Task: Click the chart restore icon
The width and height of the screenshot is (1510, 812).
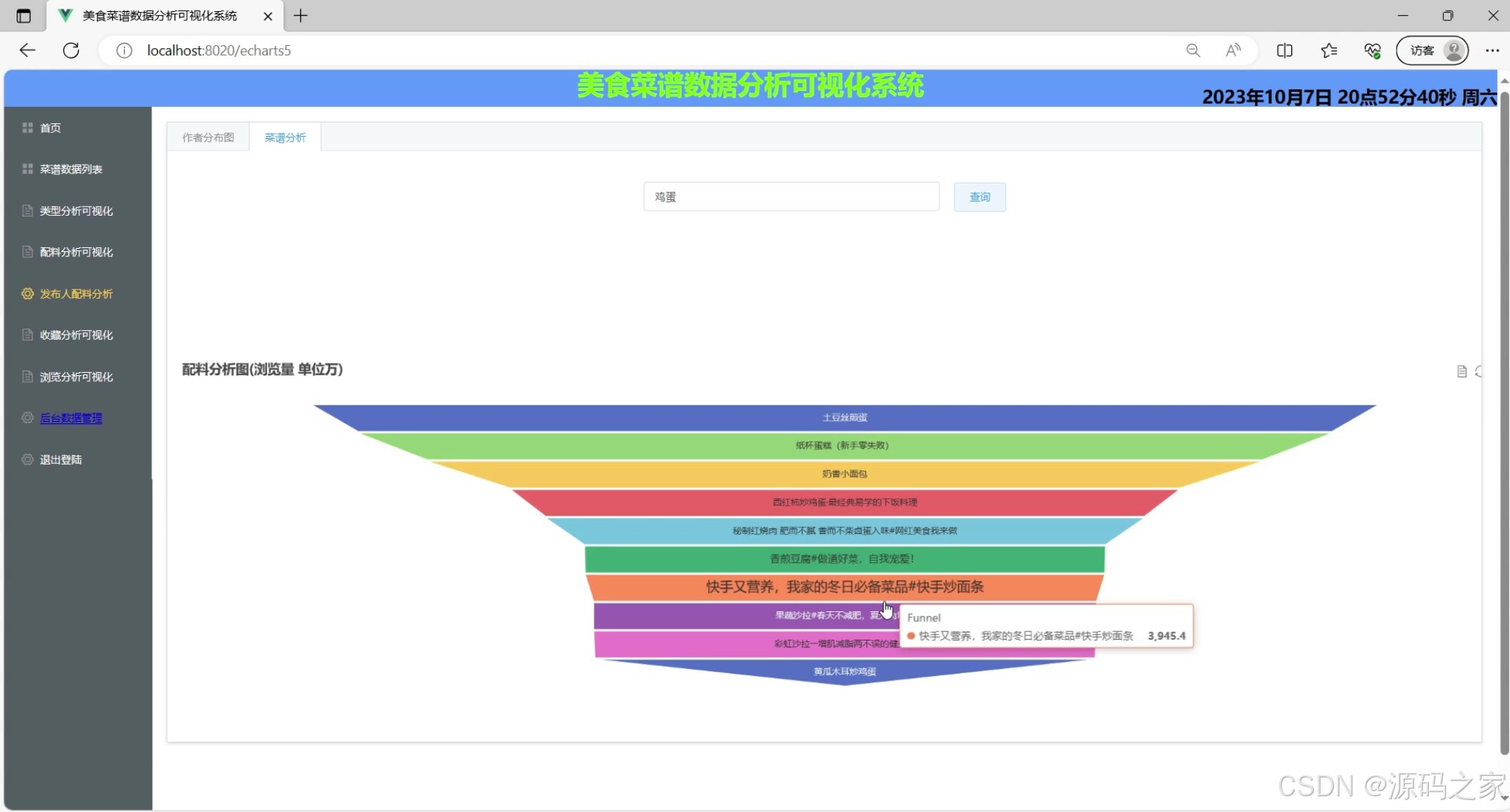Action: tap(1478, 371)
